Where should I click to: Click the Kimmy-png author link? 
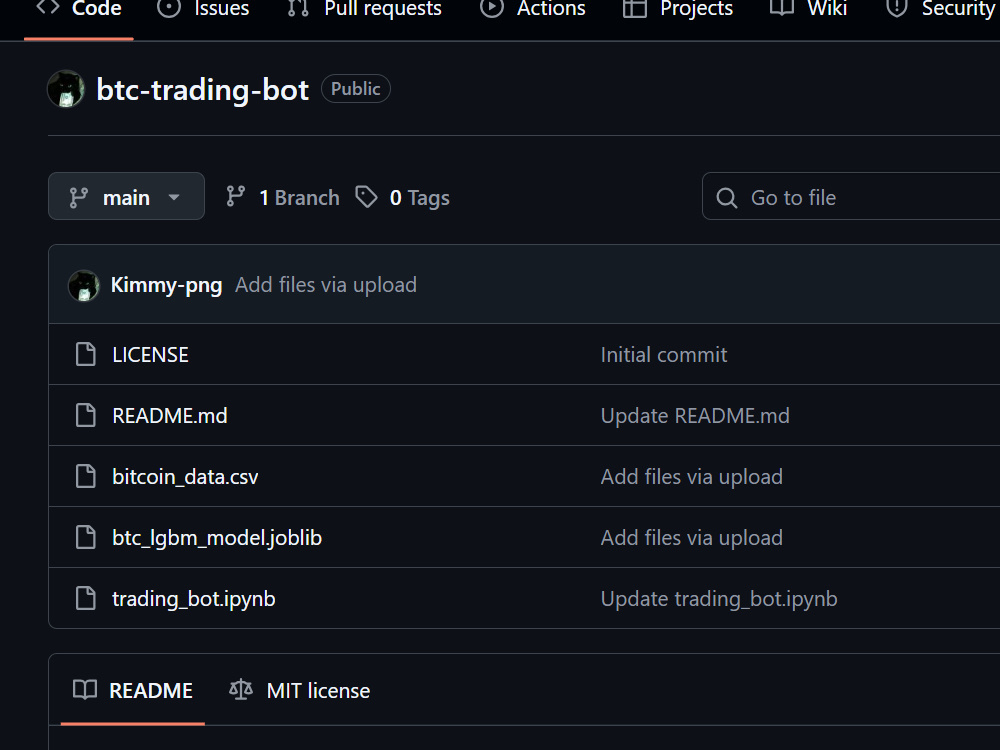166,284
